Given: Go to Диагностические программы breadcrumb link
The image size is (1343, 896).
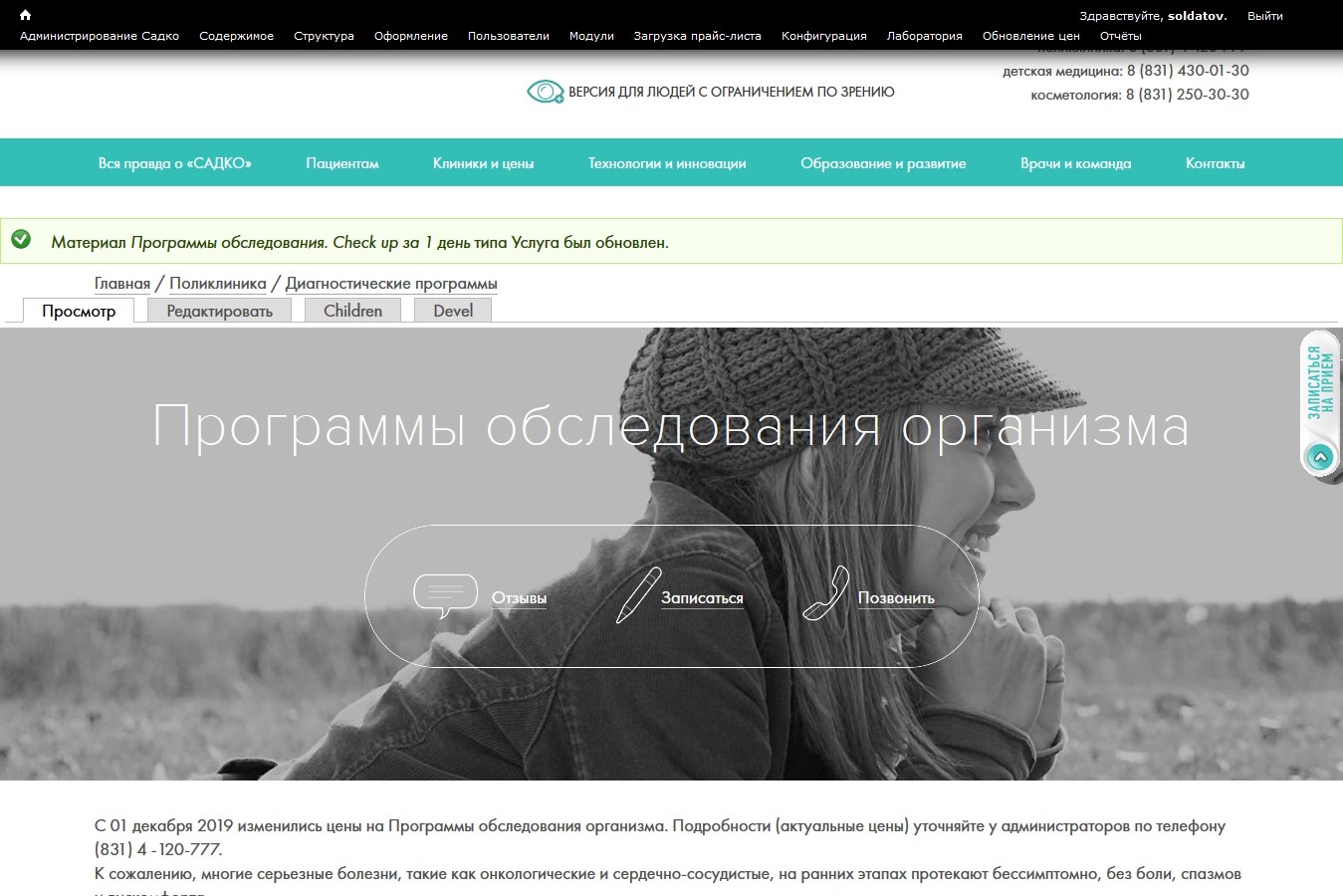Looking at the screenshot, I should (391, 284).
